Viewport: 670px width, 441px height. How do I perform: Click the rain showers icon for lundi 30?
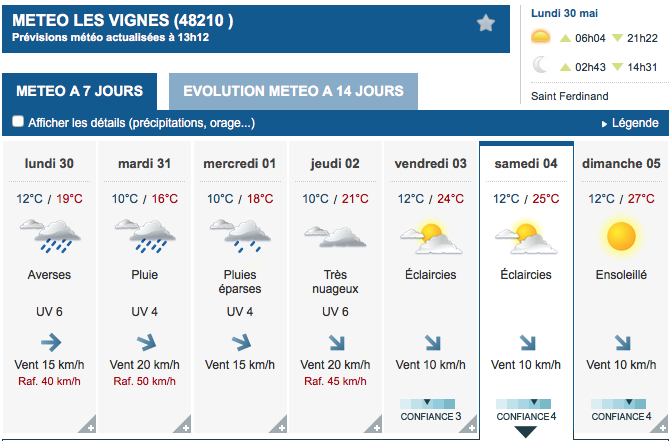click(x=50, y=236)
